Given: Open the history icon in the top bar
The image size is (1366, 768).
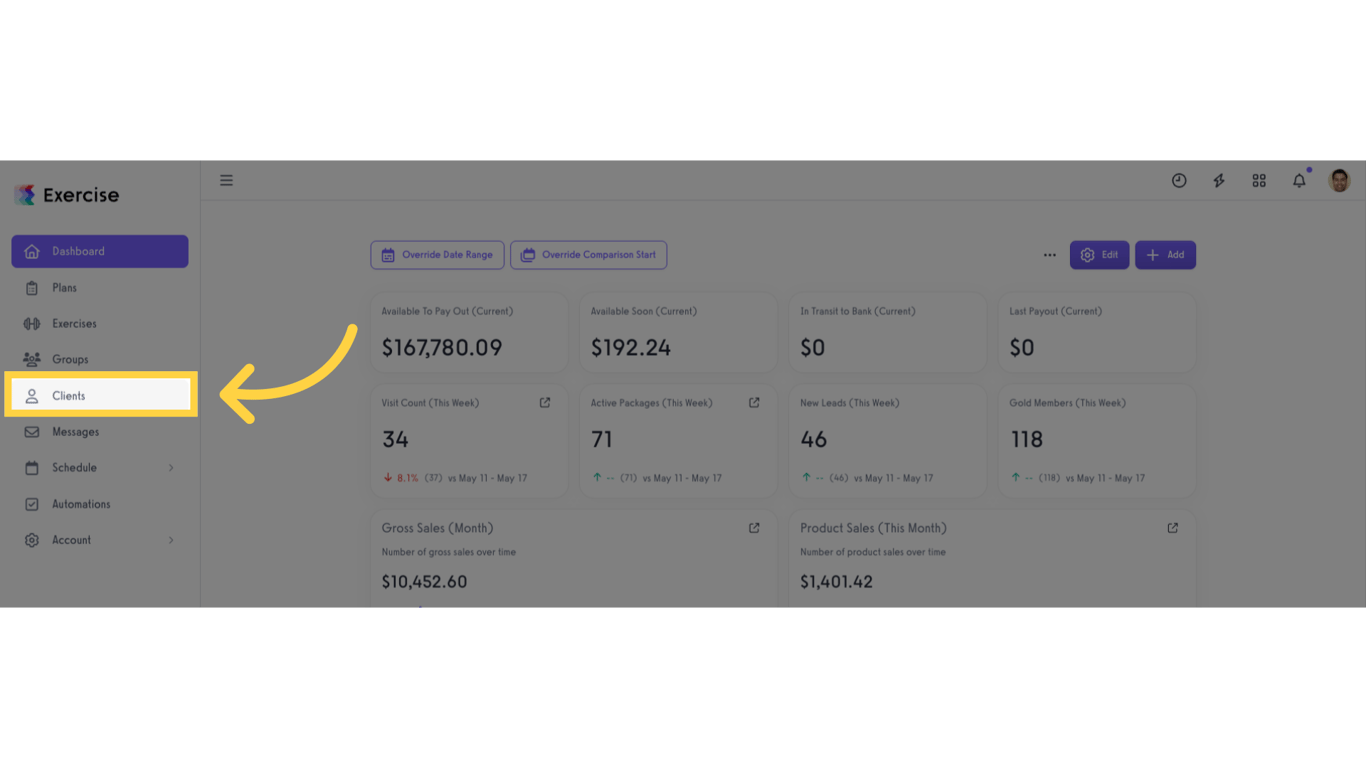Looking at the screenshot, I should (x=1179, y=180).
